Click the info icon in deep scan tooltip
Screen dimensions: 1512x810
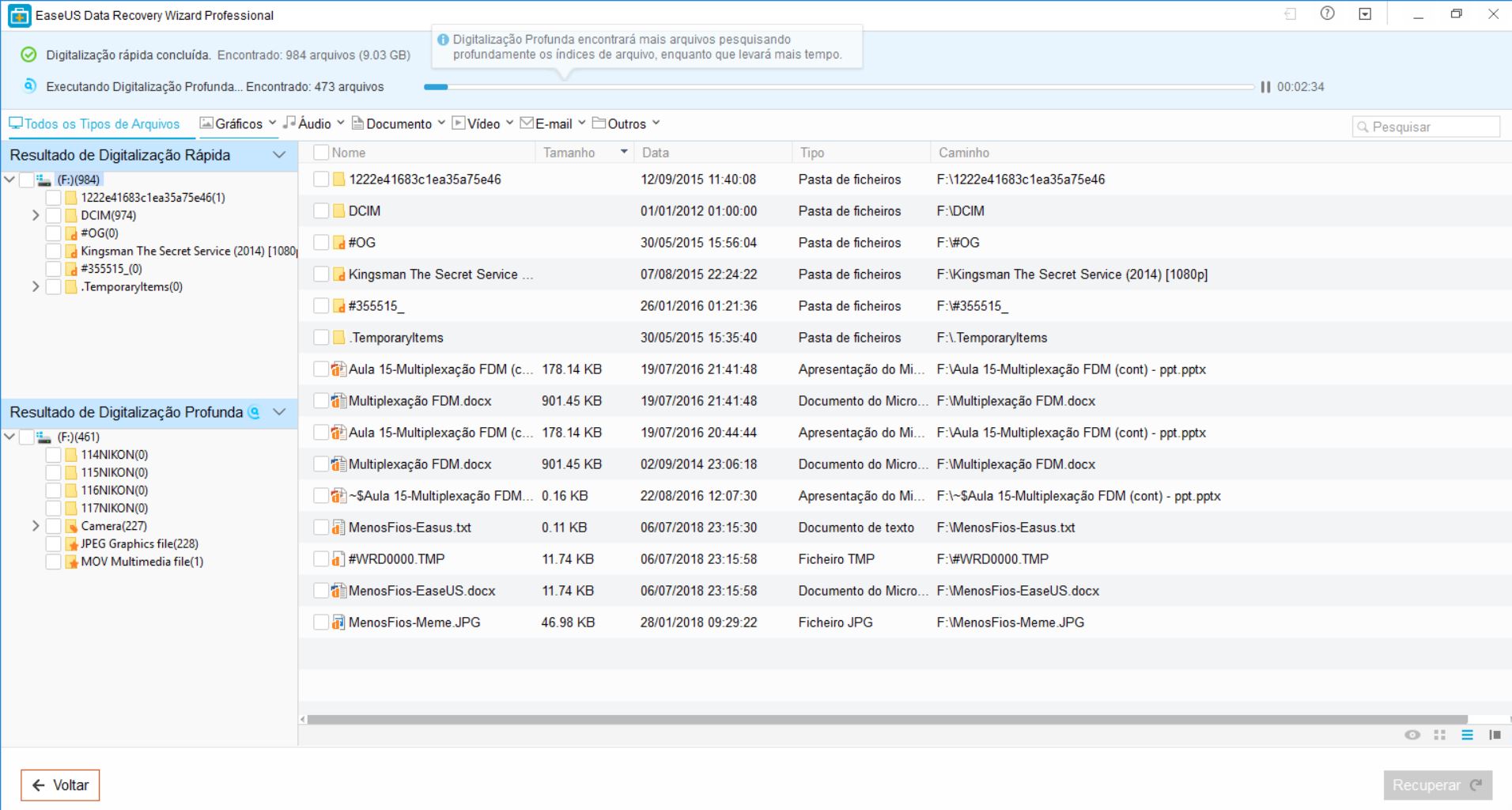(x=443, y=40)
